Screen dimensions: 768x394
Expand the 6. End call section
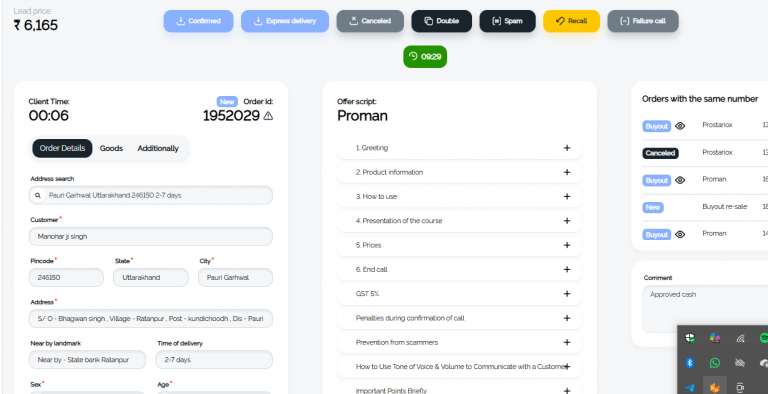pyautogui.click(x=459, y=270)
